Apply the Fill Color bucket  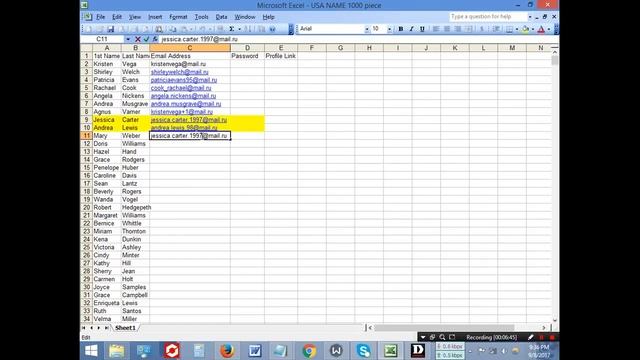525,29
